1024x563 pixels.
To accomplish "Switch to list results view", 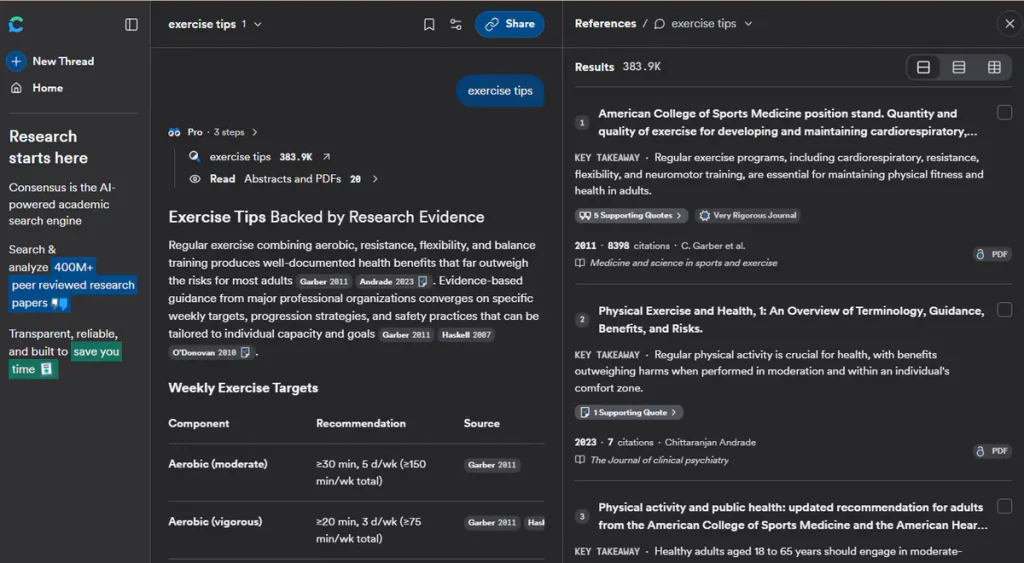I will (x=959, y=67).
